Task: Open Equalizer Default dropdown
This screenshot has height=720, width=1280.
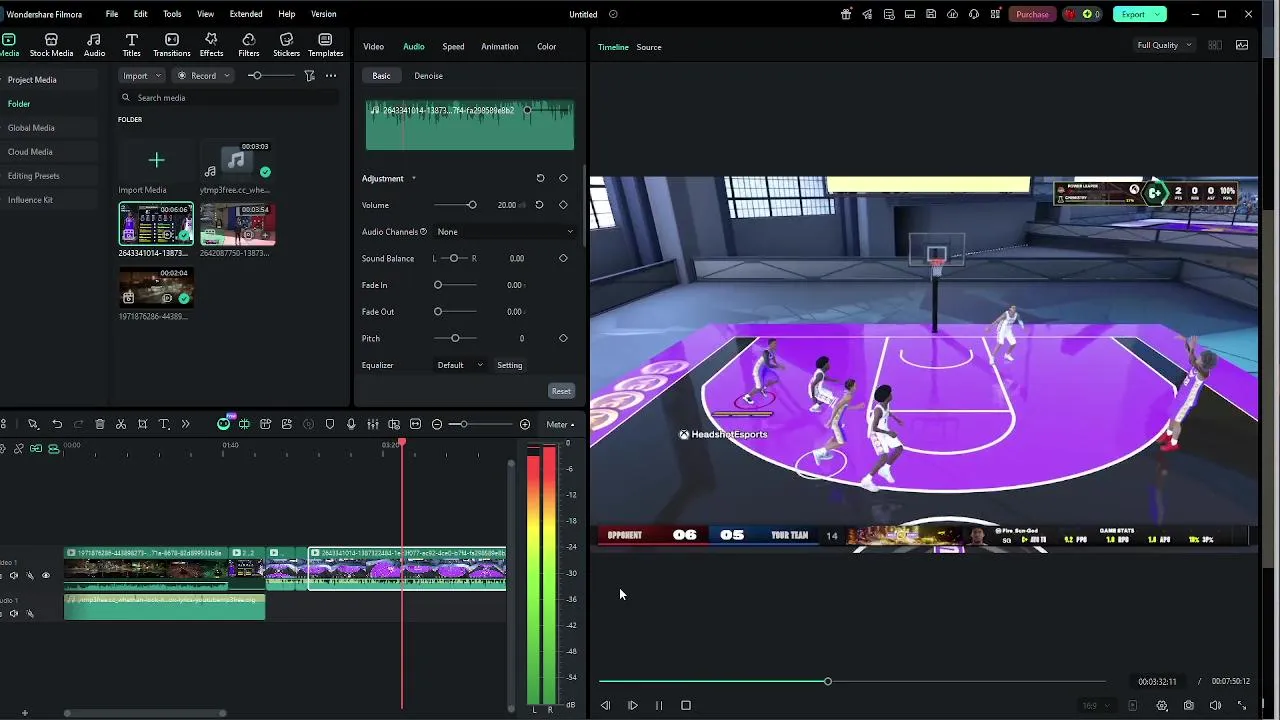Action: coord(459,365)
